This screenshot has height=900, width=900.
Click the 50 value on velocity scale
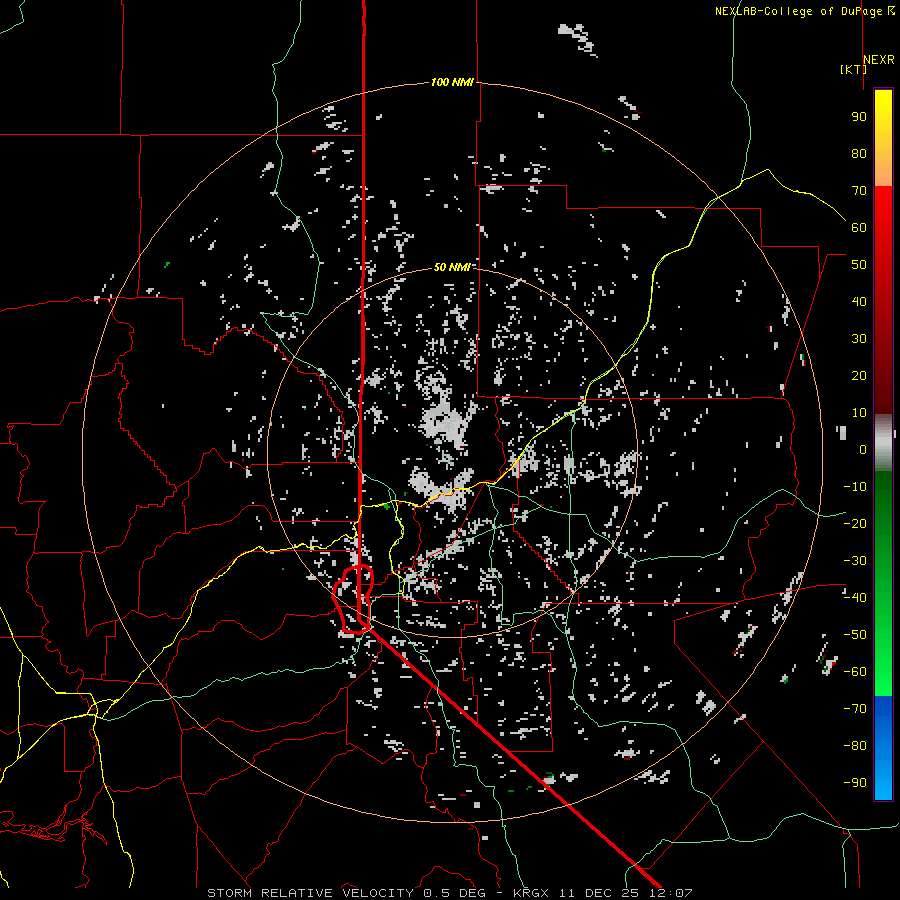(859, 265)
